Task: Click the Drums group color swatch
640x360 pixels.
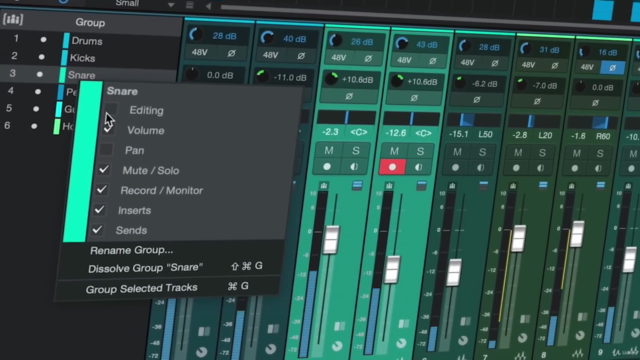Action: pos(66,40)
